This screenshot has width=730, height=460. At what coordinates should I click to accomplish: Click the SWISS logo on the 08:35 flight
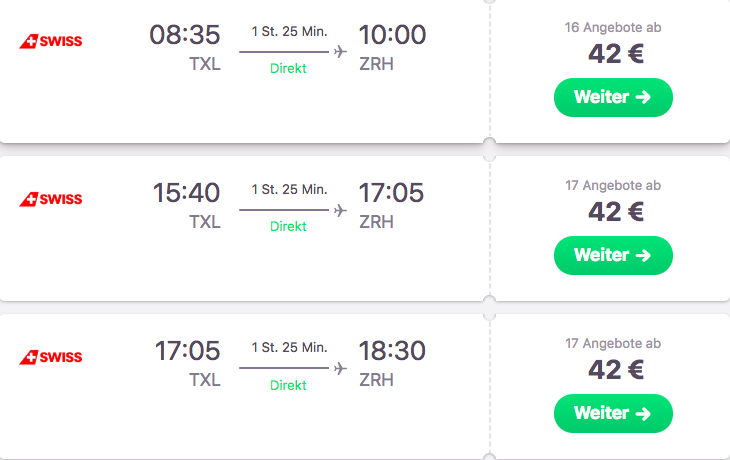coord(51,41)
